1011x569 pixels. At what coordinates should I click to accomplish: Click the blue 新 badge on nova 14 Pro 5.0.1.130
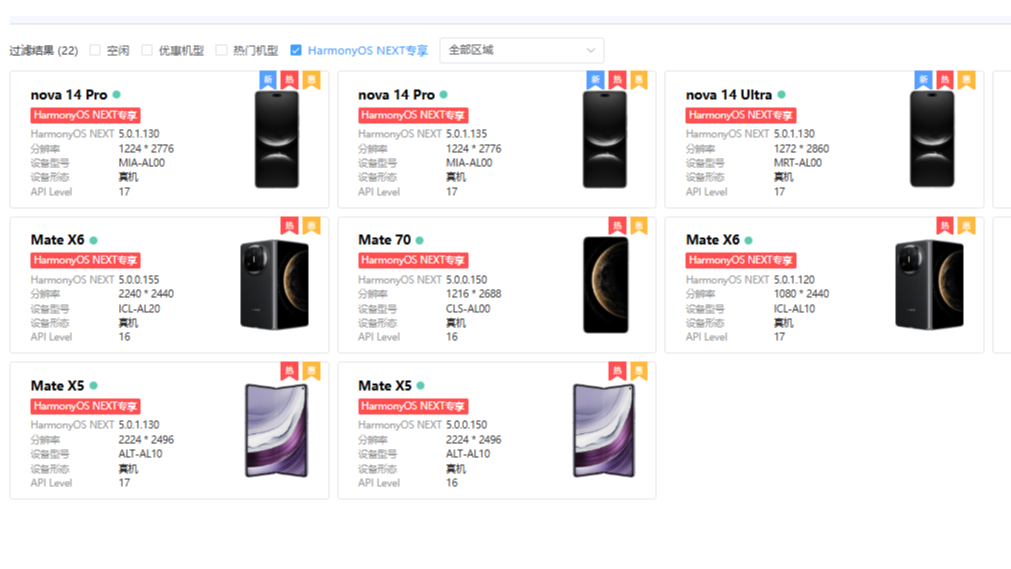268,79
